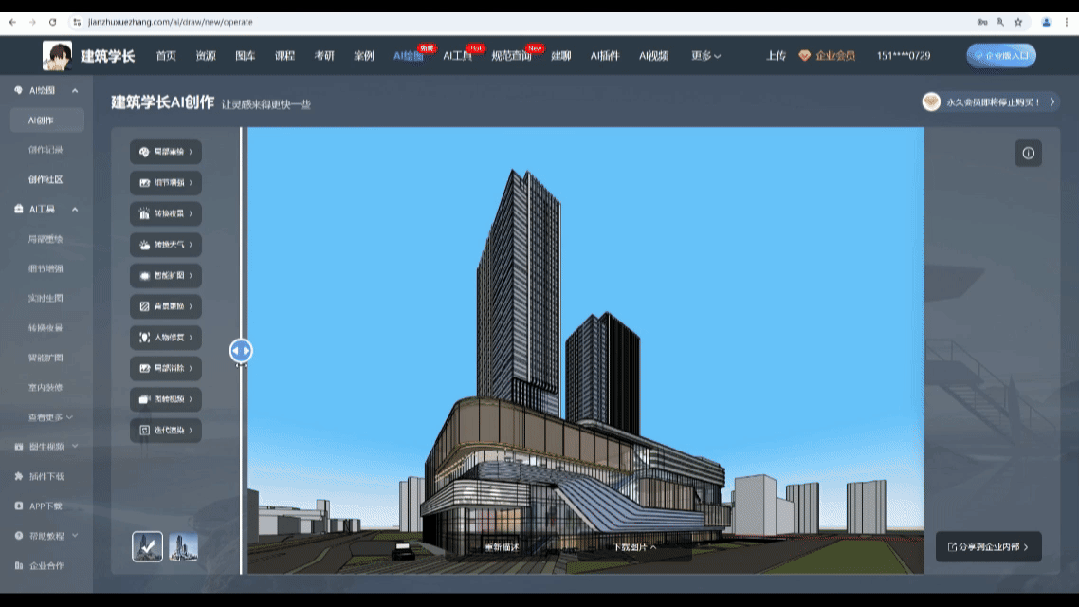Open the 更多 dropdown in top navigation
1079x607 pixels.
pos(706,56)
